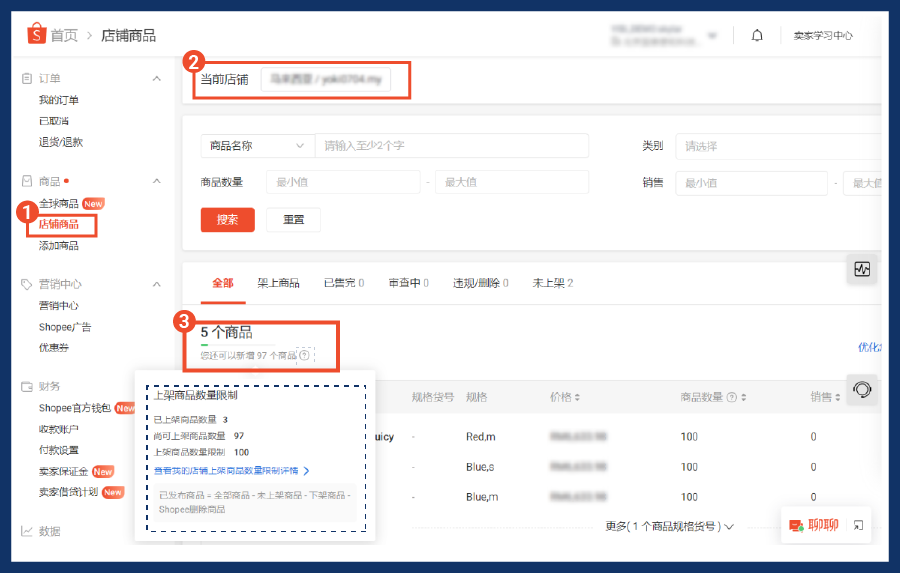Image resolution: width=900 pixels, height=573 pixels.
Task: Open the 类别 请选择 dropdown
Action: 778,146
